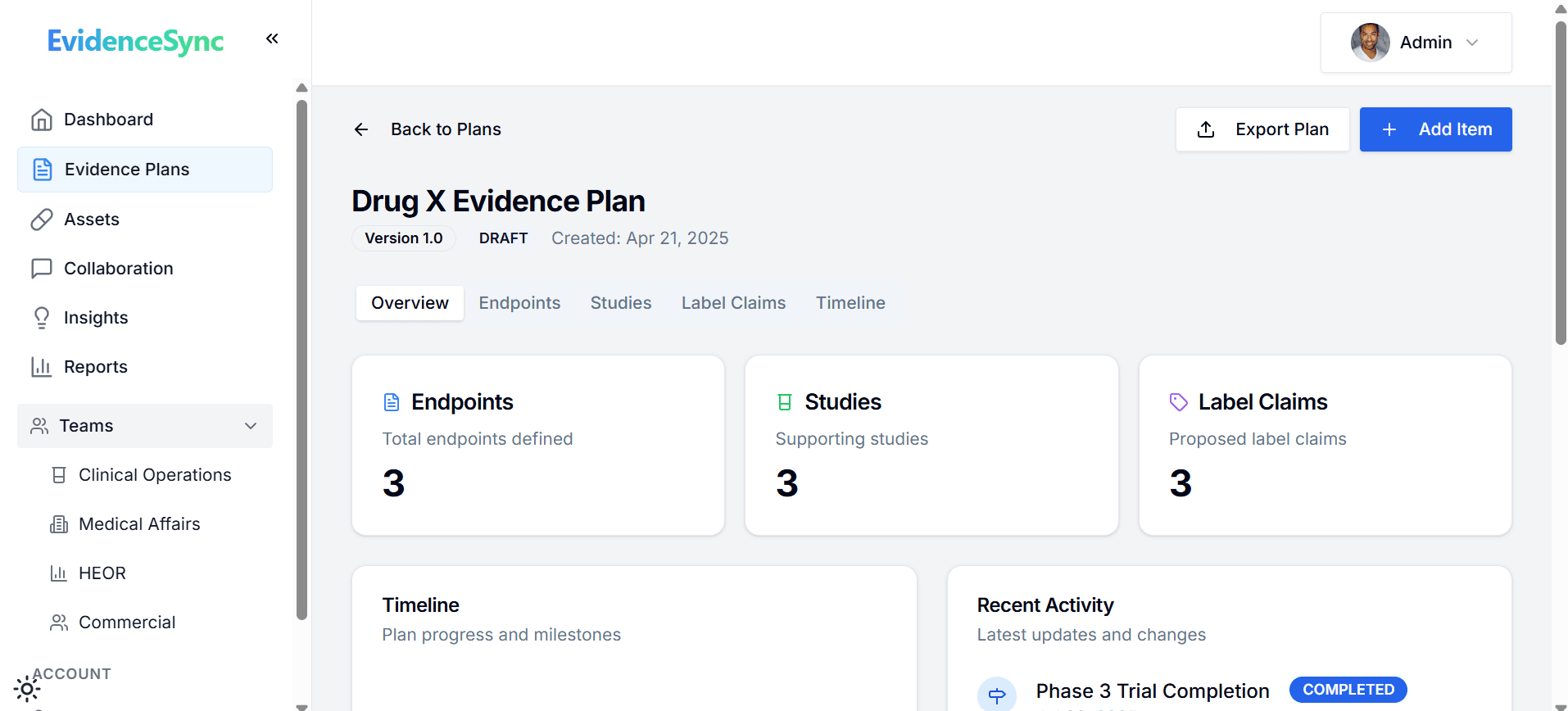
Task: Open the HEOR team page
Action: pyautogui.click(x=102, y=573)
